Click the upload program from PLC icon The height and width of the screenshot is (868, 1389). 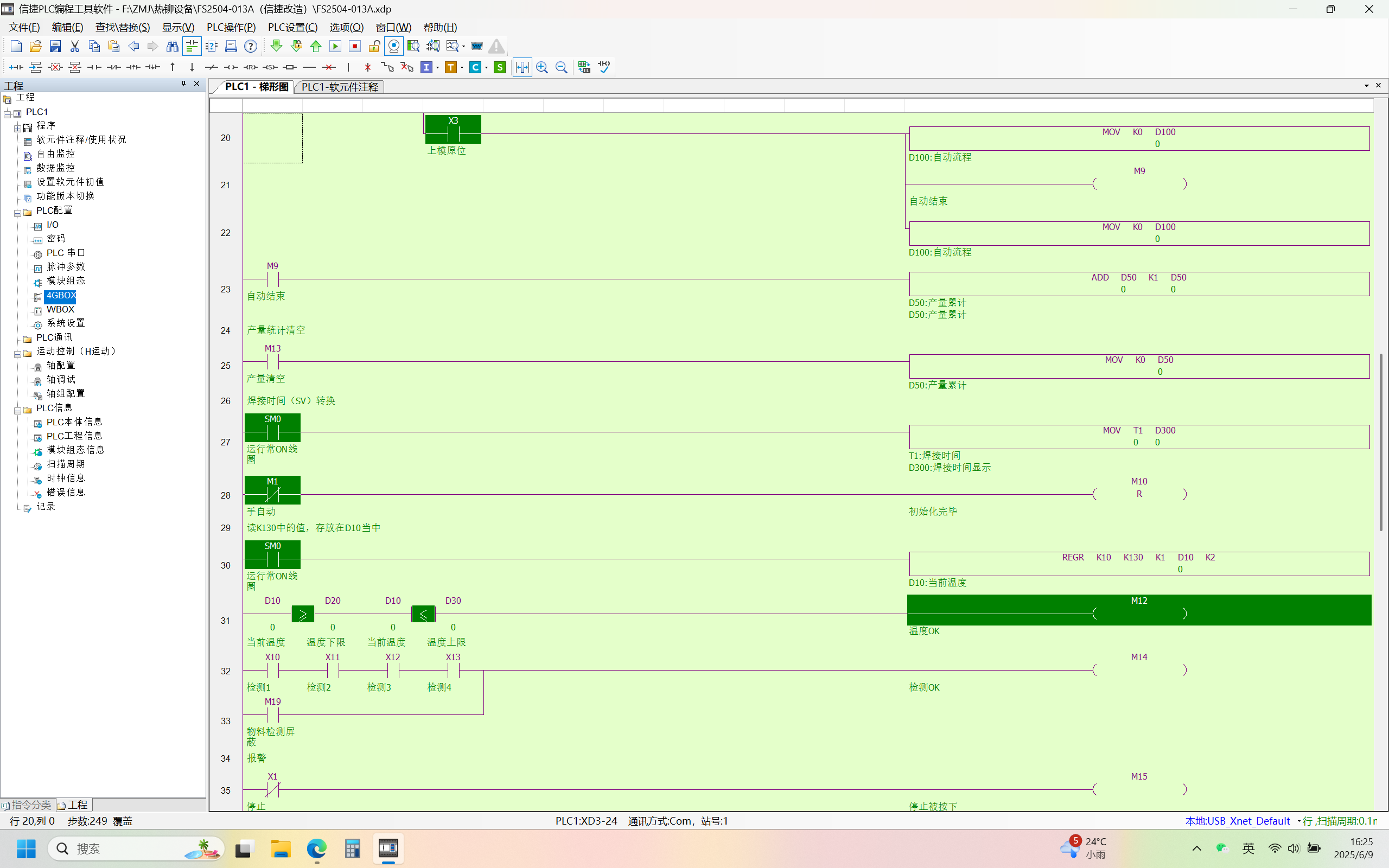point(316,46)
